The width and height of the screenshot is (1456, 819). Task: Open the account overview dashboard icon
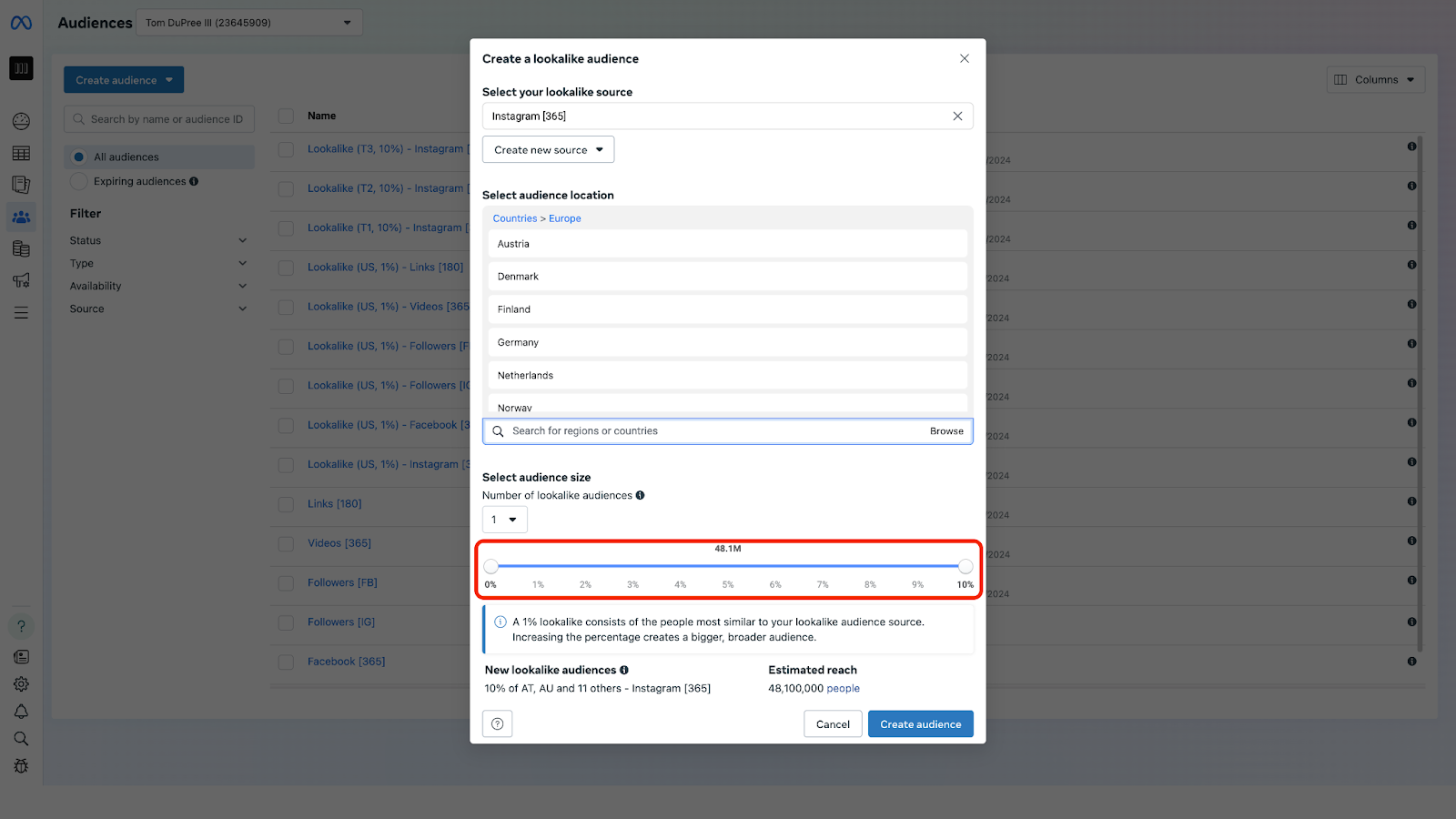[21, 121]
